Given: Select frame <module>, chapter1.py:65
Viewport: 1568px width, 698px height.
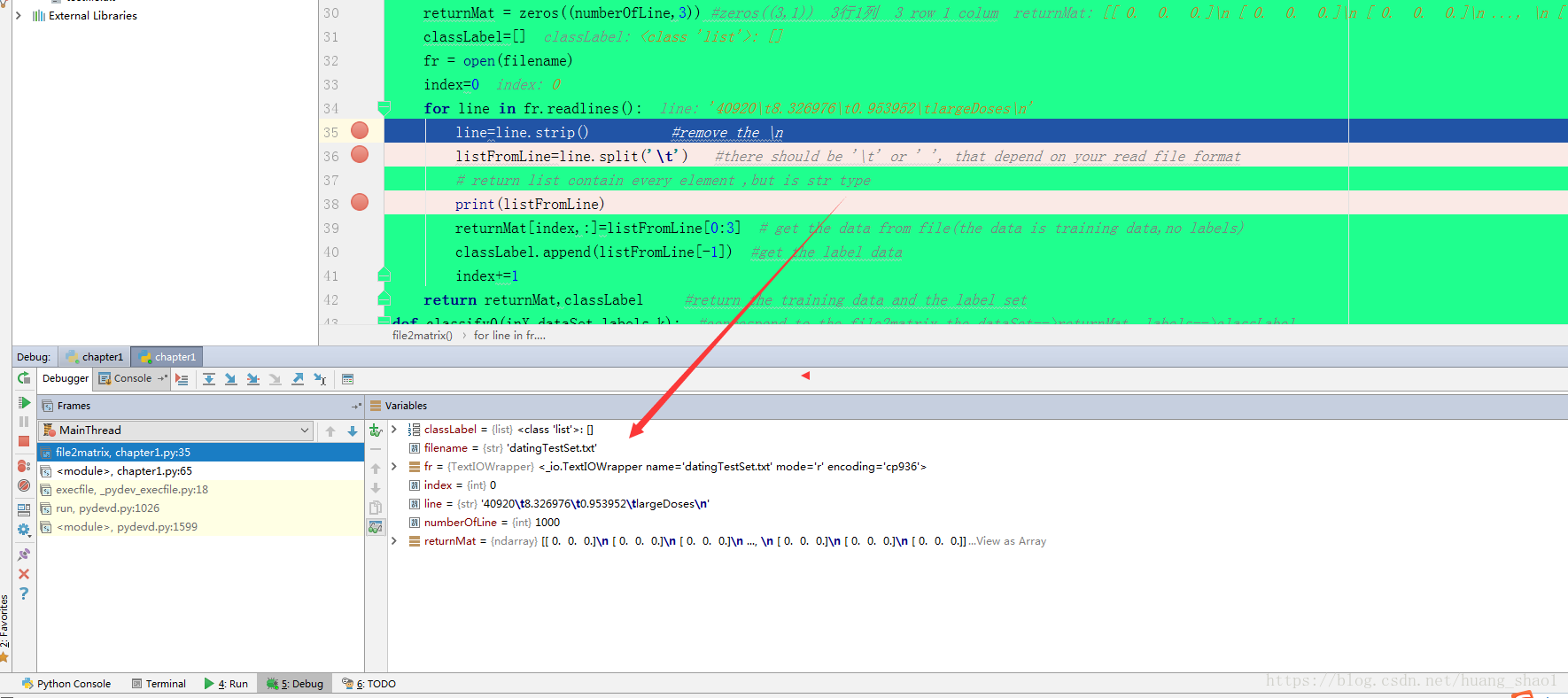Looking at the screenshot, I should pos(201,471).
